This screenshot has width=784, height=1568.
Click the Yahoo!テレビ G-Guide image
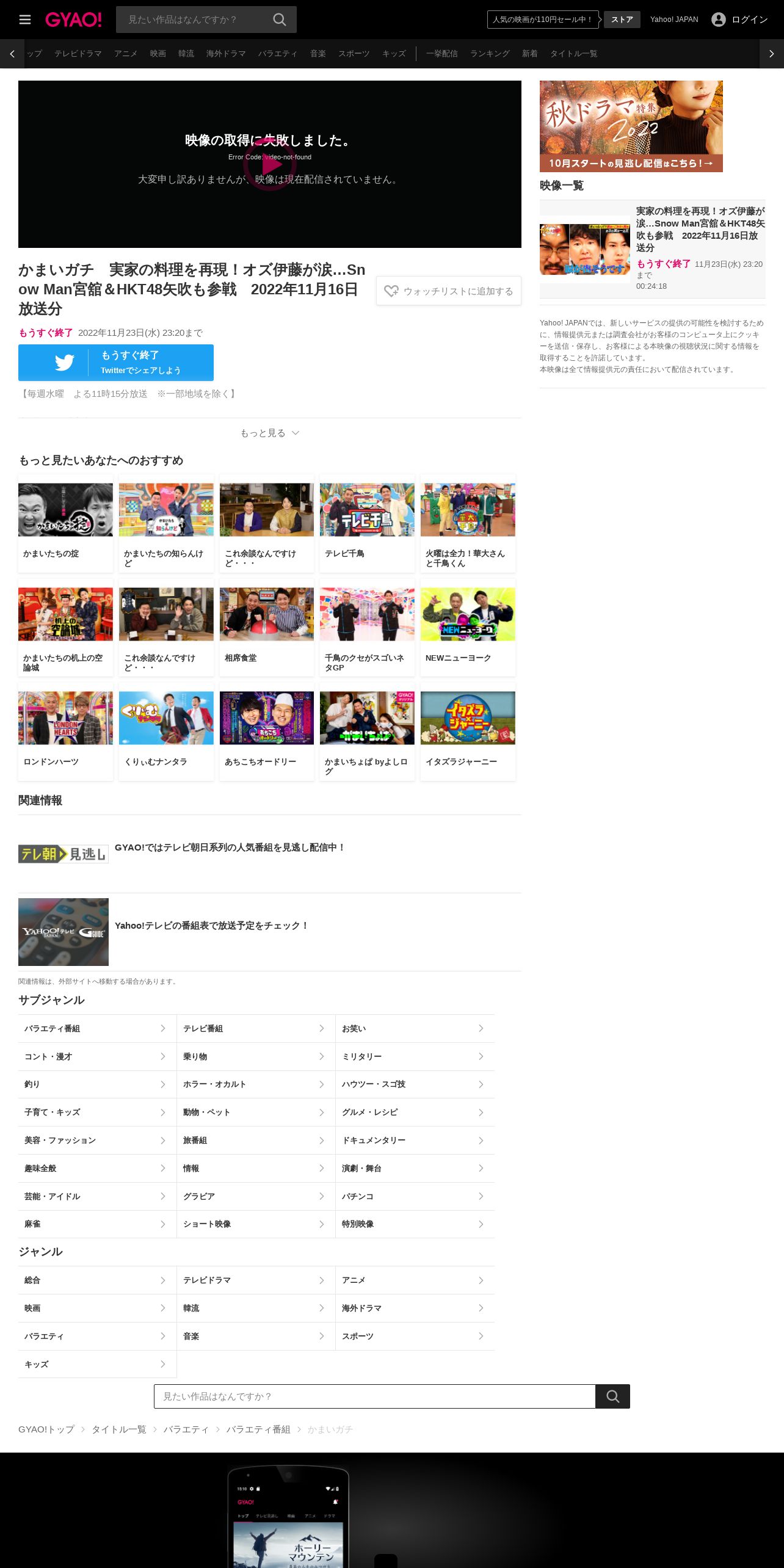click(x=64, y=932)
